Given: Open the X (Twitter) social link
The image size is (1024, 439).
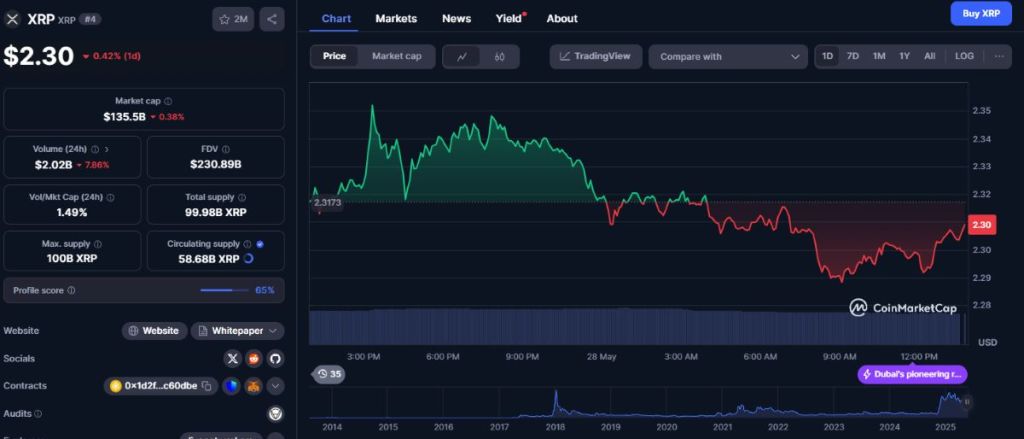Looking at the screenshot, I should click(232, 358).
